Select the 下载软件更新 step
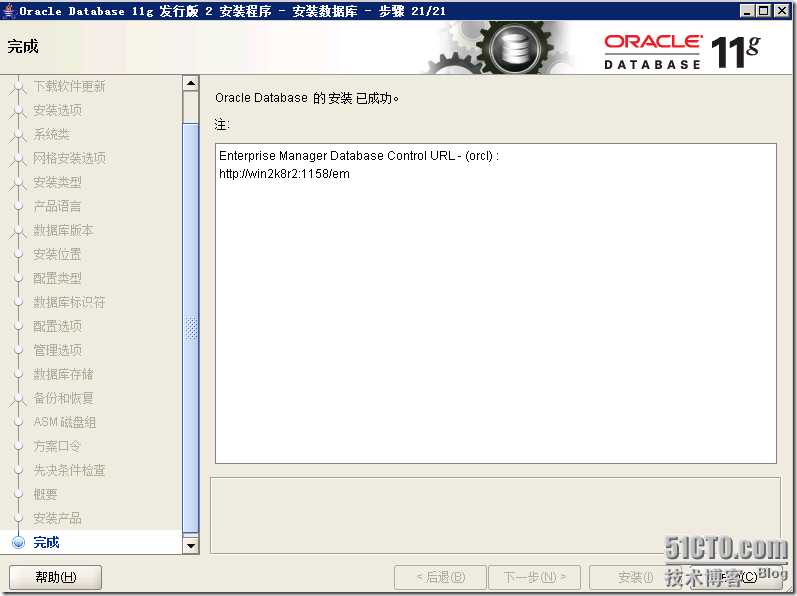Screen dimensions: 797x596 pyautogui.click(x=69, y=86)
